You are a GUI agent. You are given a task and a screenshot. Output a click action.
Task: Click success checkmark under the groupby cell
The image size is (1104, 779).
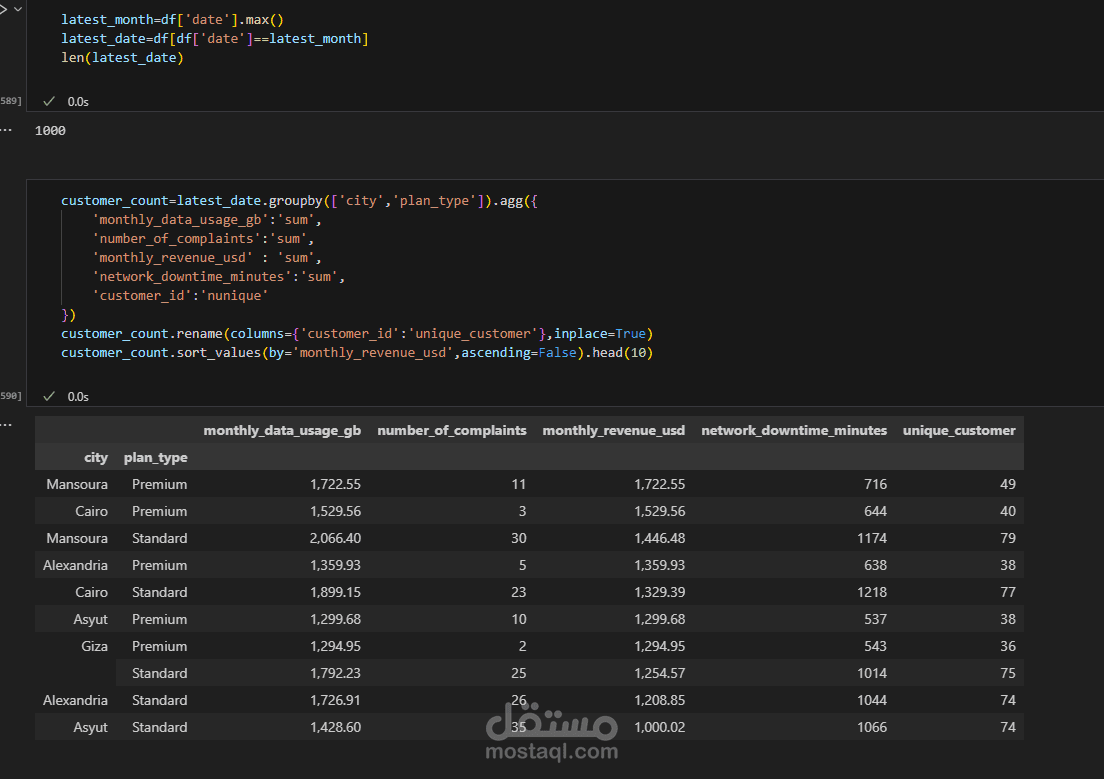click(49, 396)
